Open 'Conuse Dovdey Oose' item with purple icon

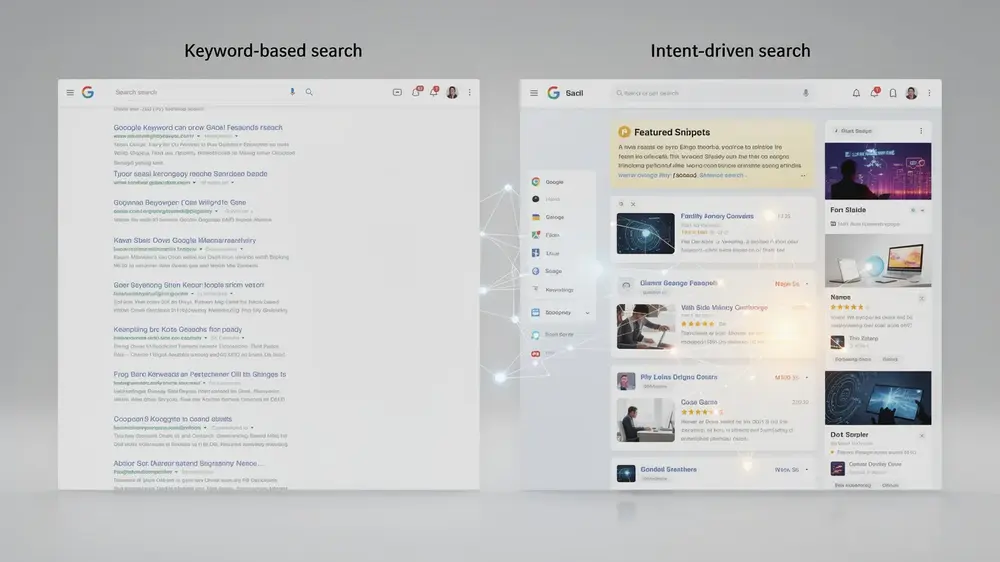point(867,468)
